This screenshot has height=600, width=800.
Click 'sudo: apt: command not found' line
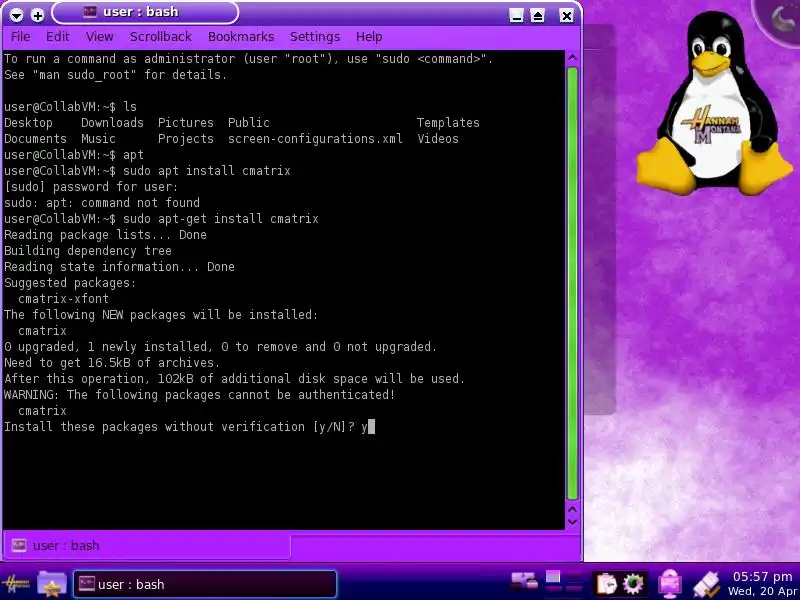[x=102, y=203]
